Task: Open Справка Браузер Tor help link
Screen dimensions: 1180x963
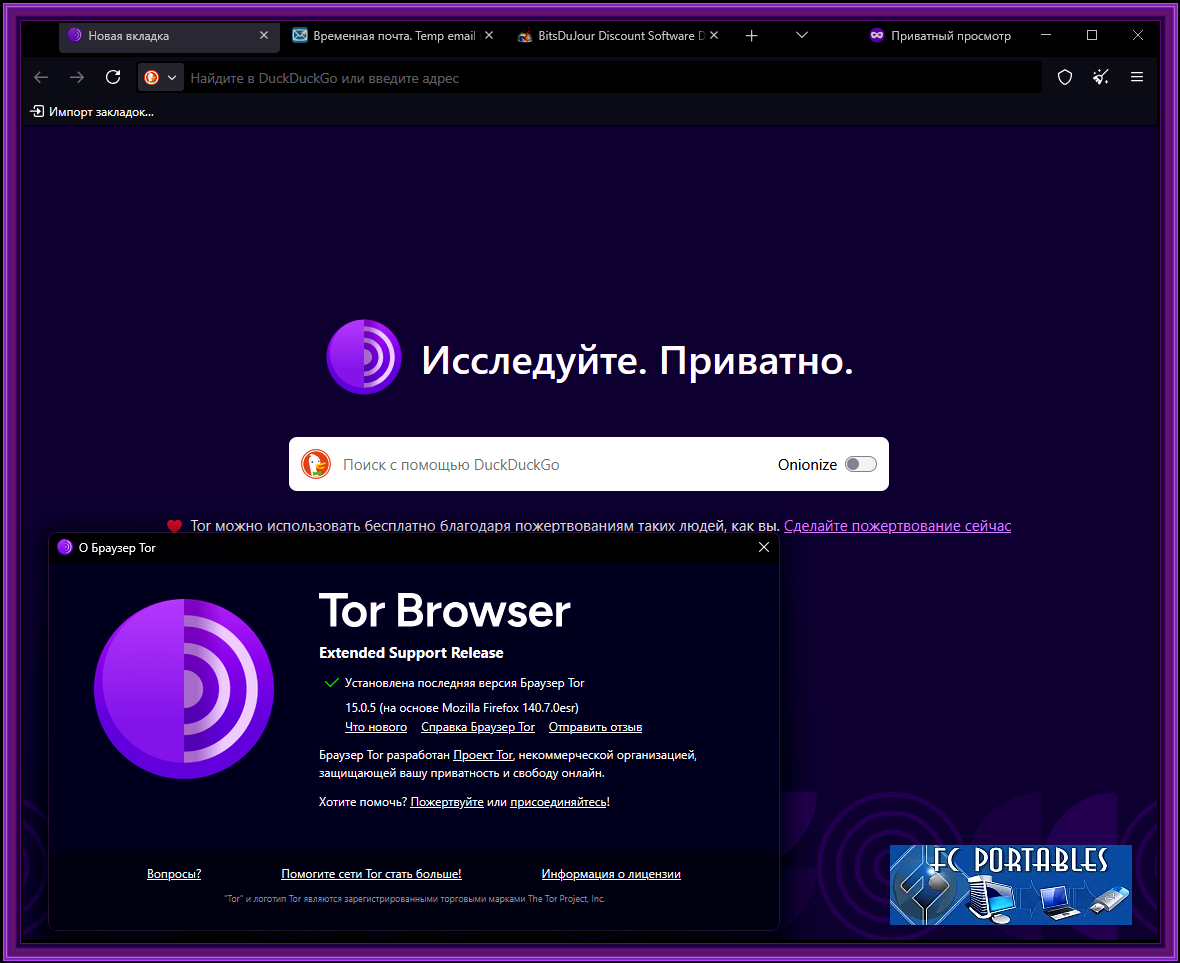Action: [478, 727]
